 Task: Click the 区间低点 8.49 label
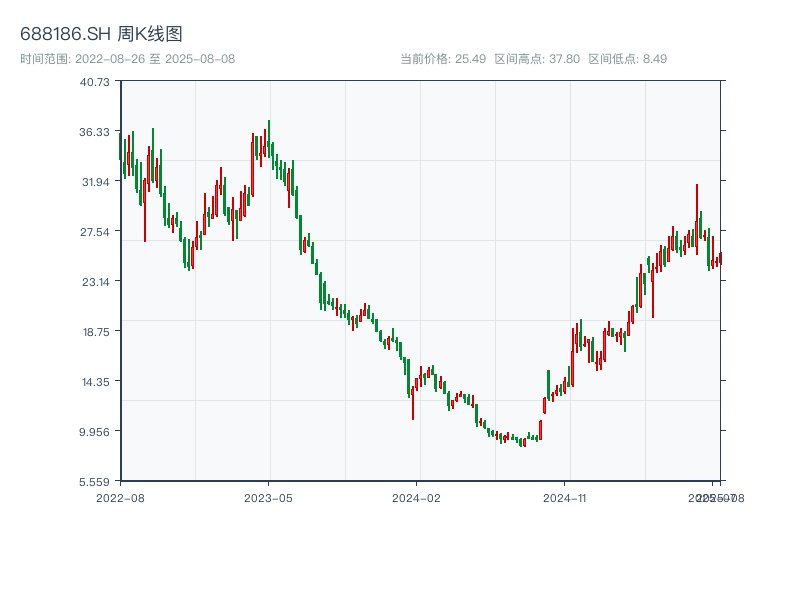coord(627,59)
